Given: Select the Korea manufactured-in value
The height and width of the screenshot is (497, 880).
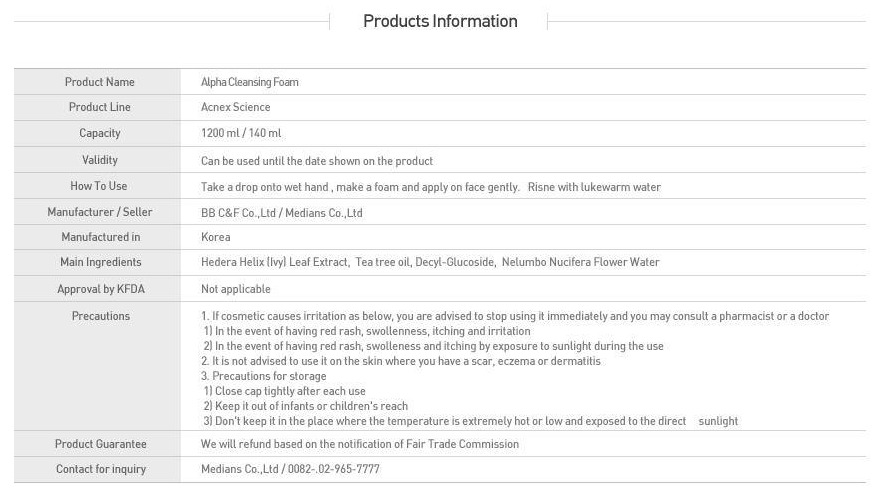Looking at the screenshot, I should click(216, 237).
